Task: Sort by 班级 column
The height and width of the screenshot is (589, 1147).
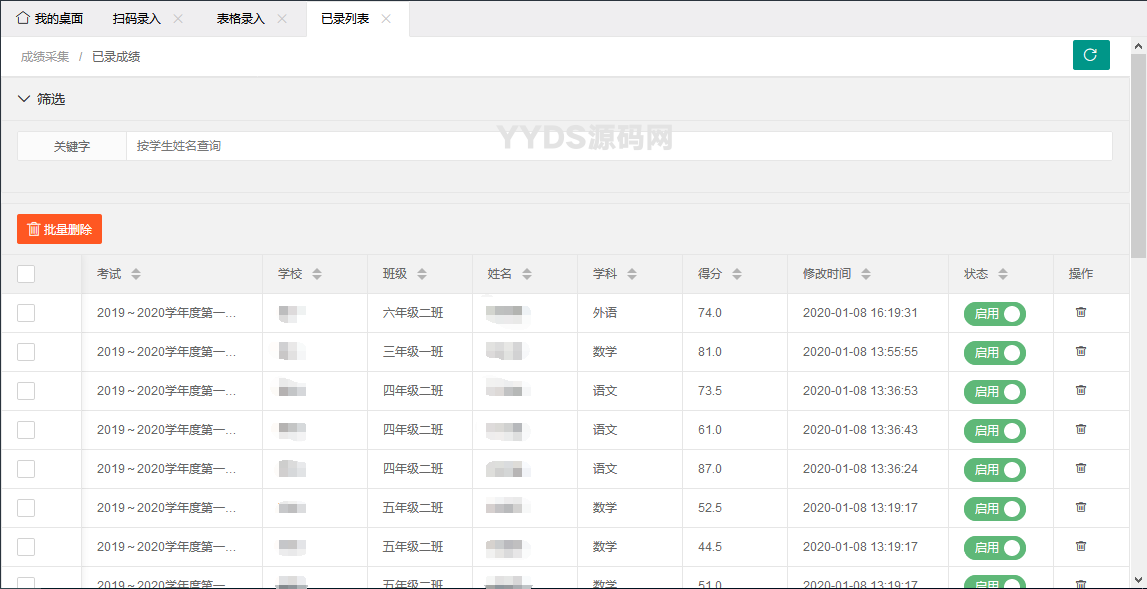Action: [x=422, y=274]
